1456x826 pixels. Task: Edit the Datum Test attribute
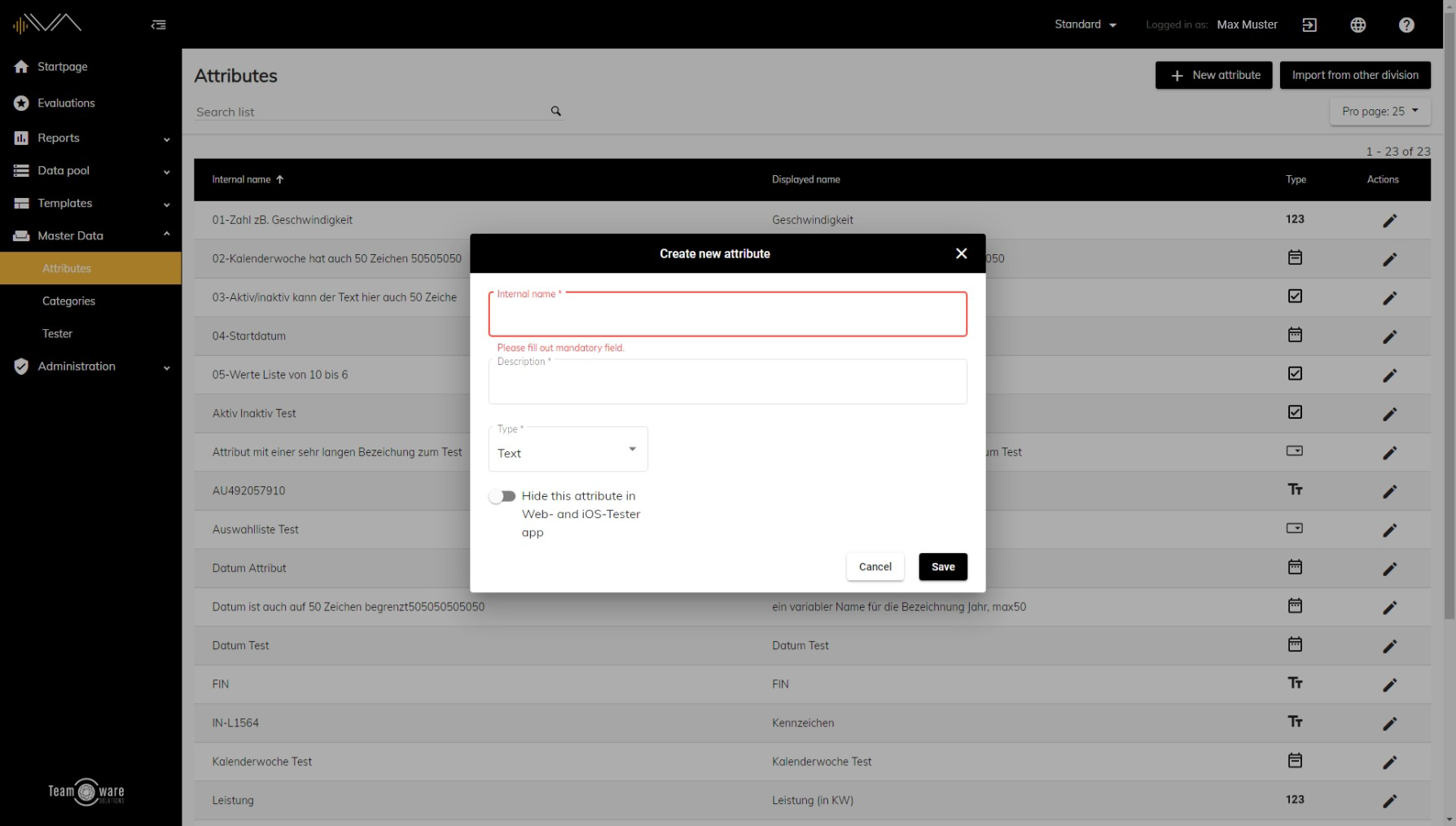click(x=1389, y=646)
